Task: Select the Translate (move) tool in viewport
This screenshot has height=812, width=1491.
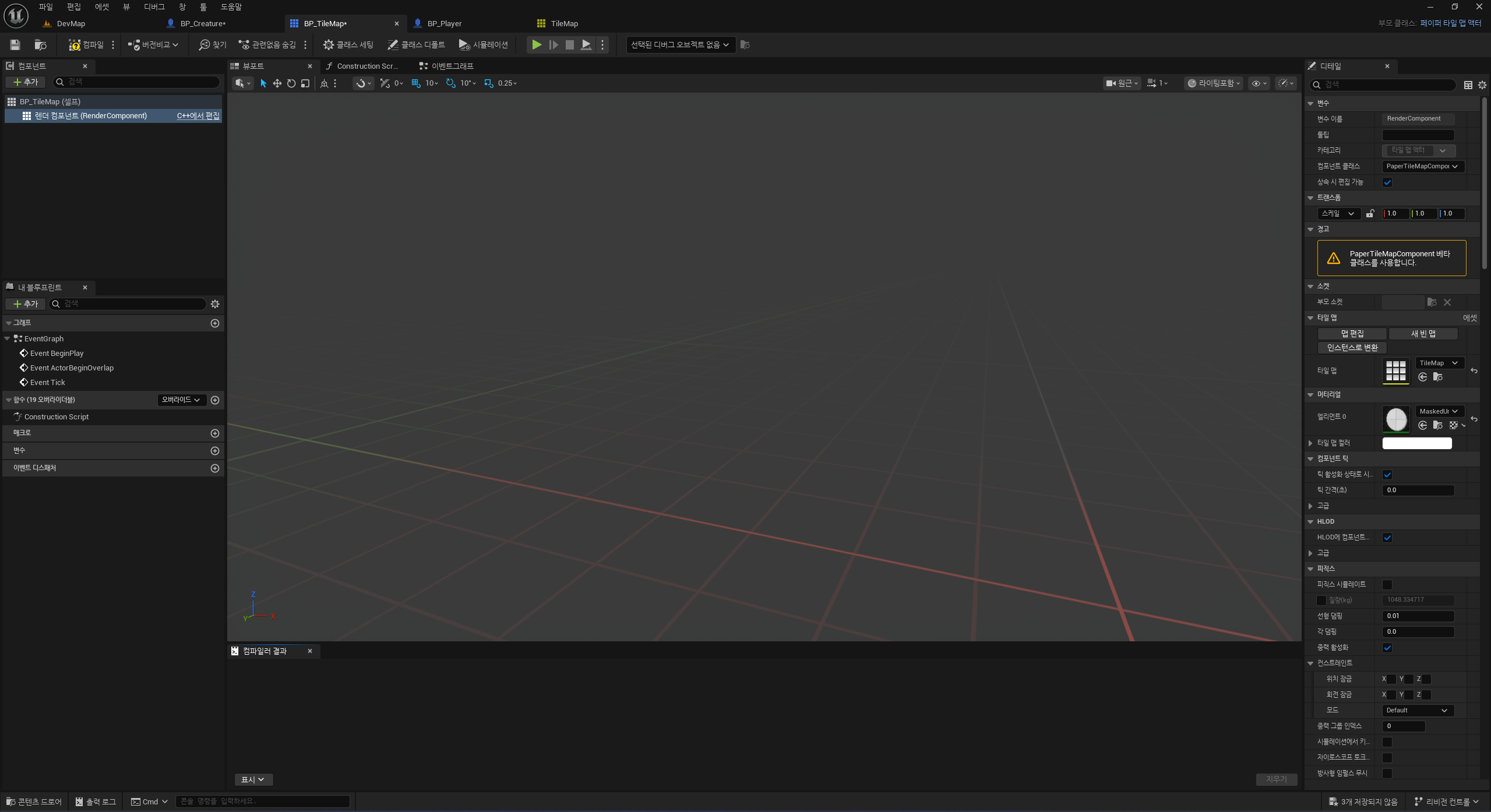Action: click(277, 83)
